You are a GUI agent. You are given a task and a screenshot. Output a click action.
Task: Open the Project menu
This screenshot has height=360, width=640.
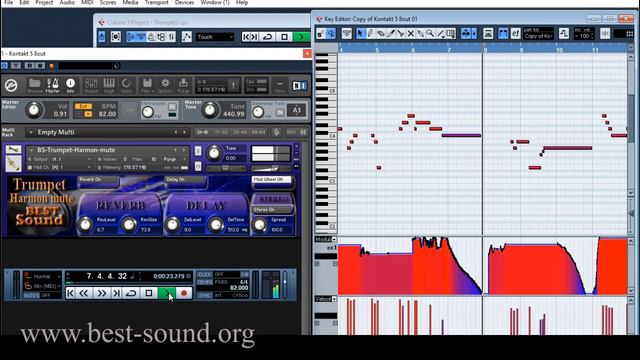click(44, 2)
